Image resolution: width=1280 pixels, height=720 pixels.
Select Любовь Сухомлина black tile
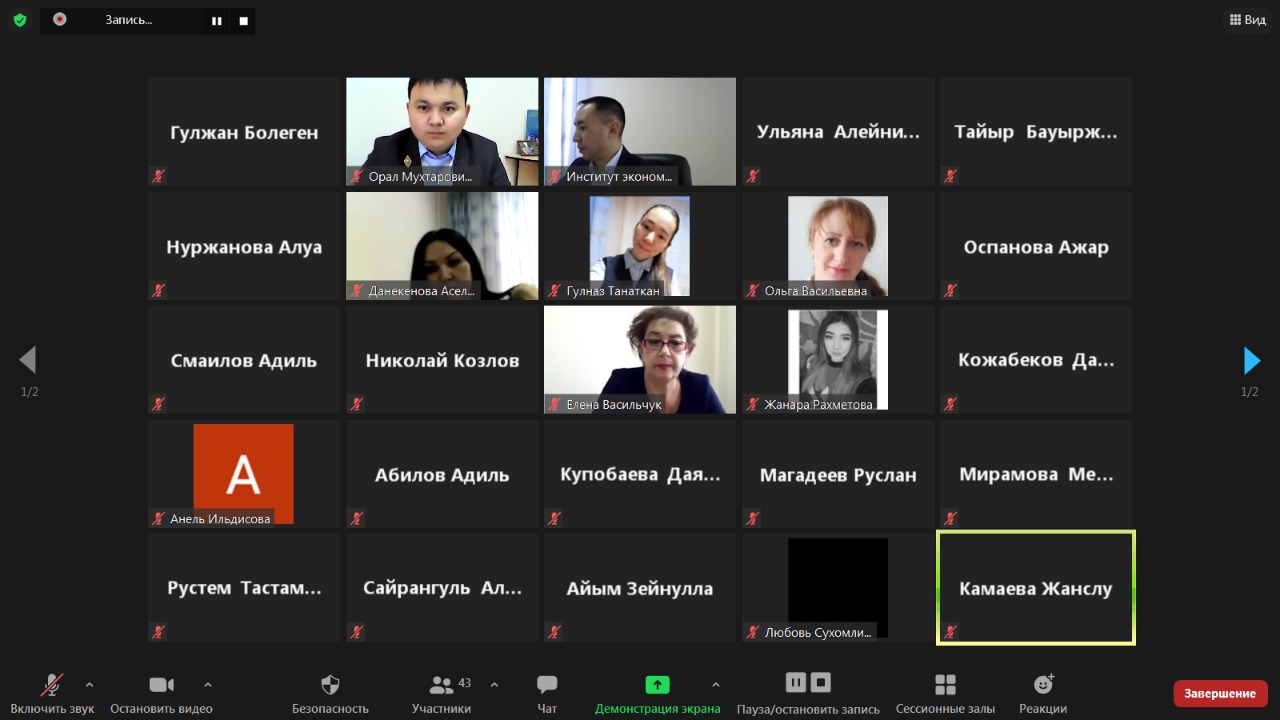[x=838, y=588]
